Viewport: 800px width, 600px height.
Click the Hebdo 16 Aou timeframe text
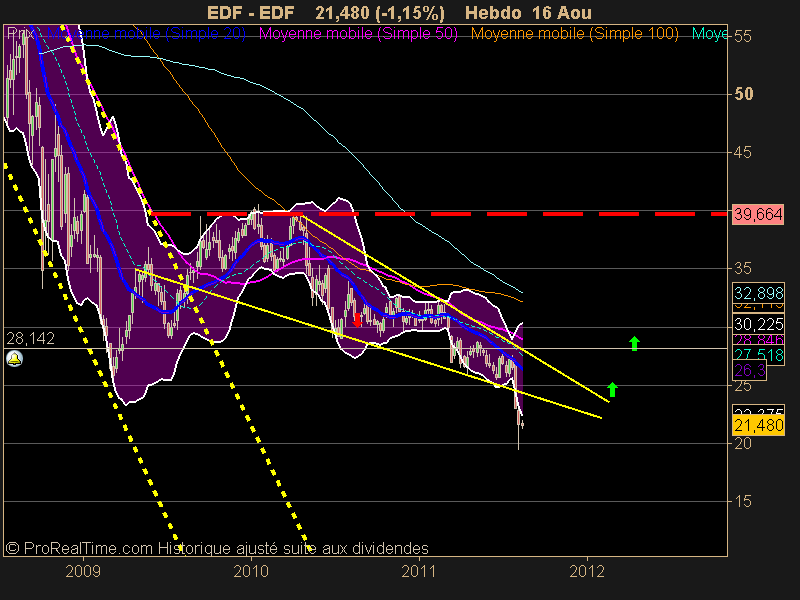click(528, 13)
